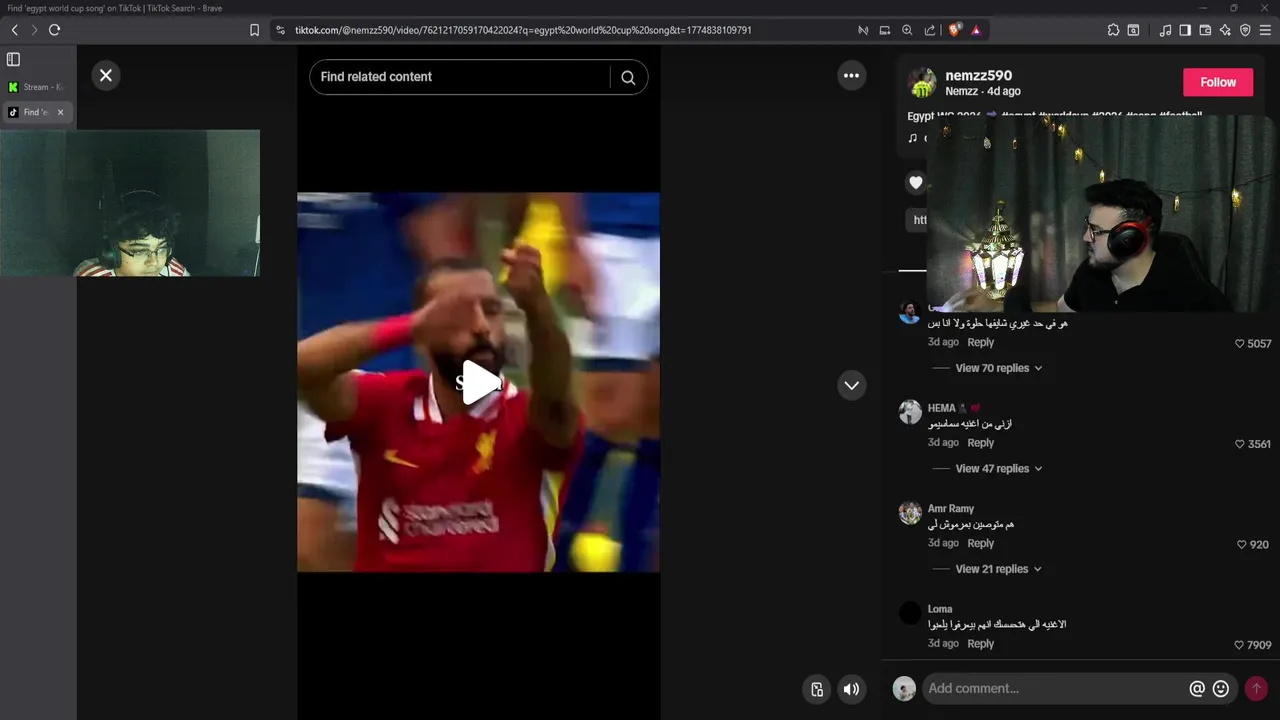
Task: Click the picture-with-plus icon in address bar
Action: click(x=885, y=30)
